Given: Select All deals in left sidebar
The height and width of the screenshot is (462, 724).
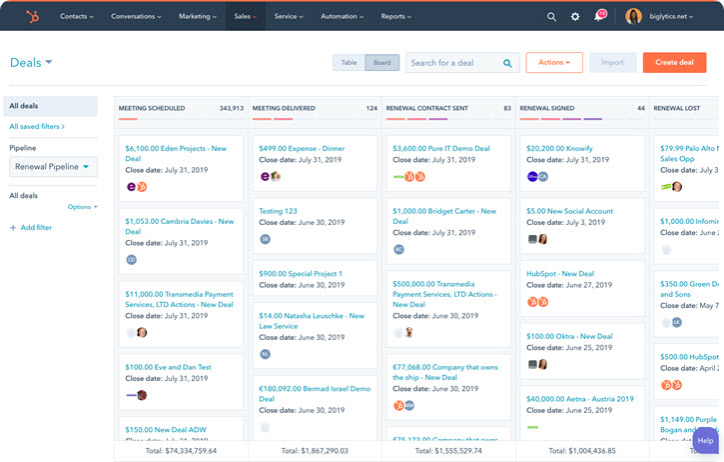Looking at the screenshot, I should point(51,106).
